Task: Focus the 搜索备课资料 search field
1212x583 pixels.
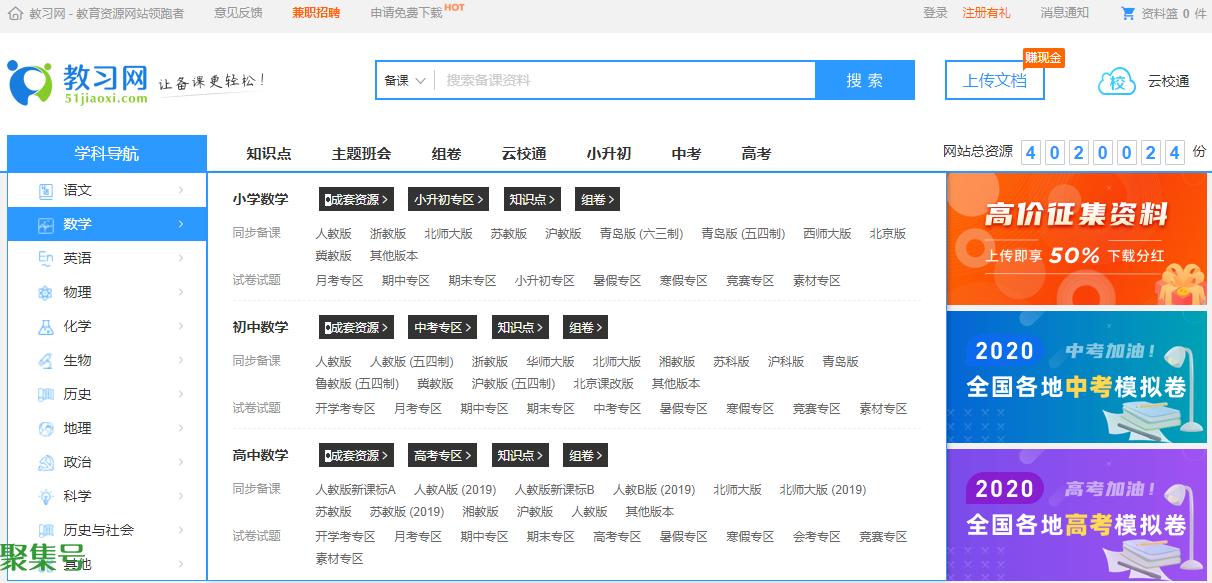Action: point(625,80)
